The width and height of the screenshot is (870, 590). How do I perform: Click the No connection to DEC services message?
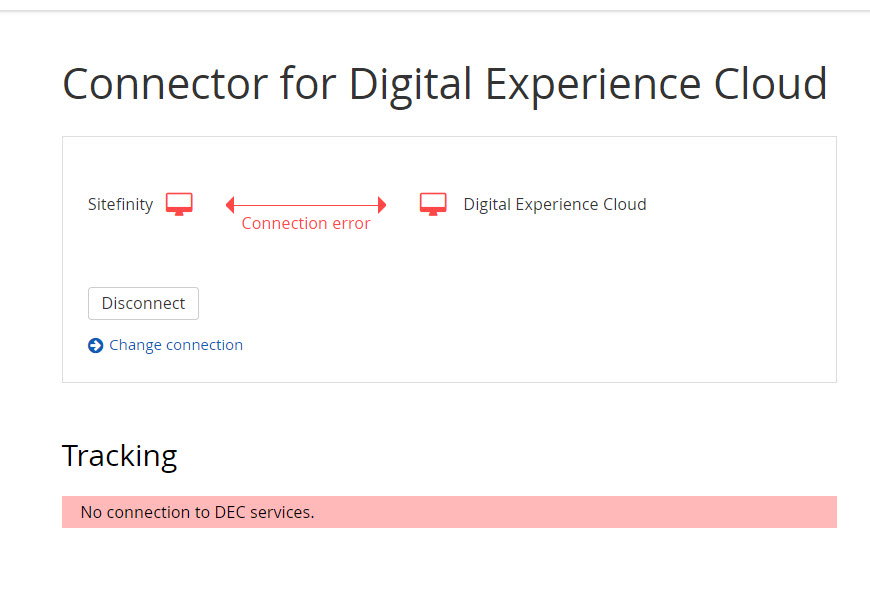coord(197,512)
